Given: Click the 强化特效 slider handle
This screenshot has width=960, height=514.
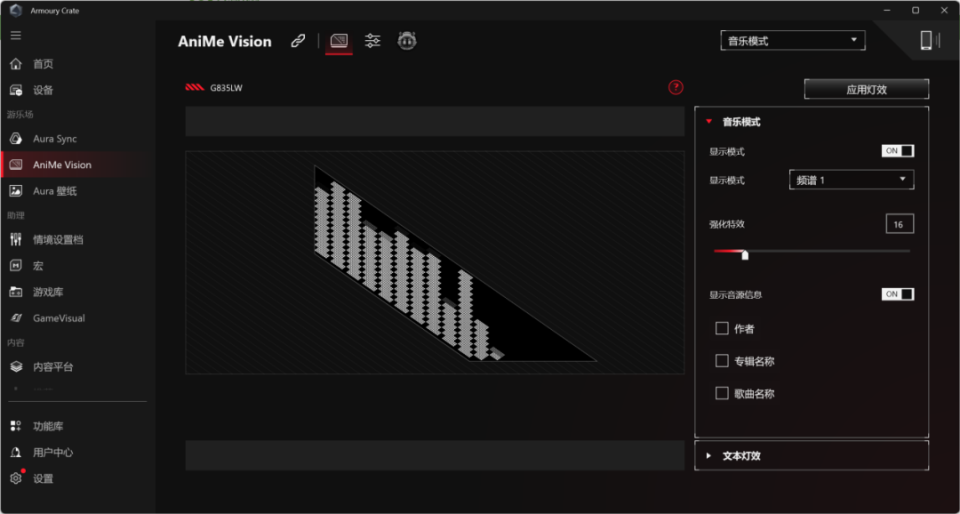Looking at the screenshot, I should click(745, 255).
